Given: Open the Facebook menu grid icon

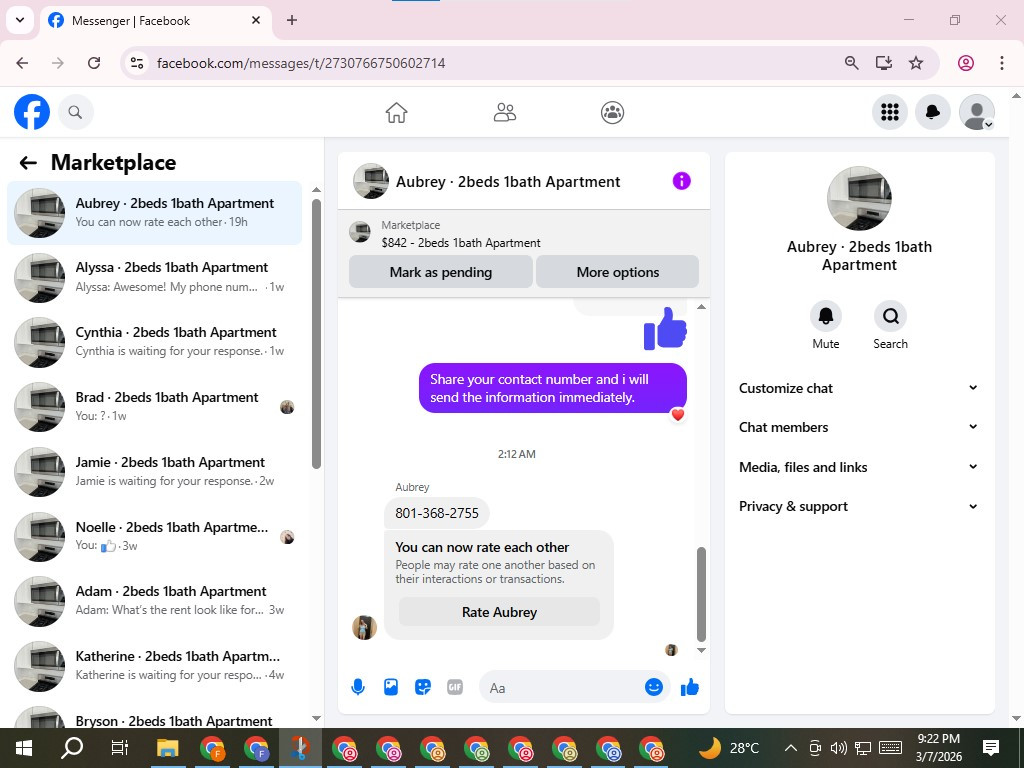Looking at the screenshot, I should click(889, 112).
